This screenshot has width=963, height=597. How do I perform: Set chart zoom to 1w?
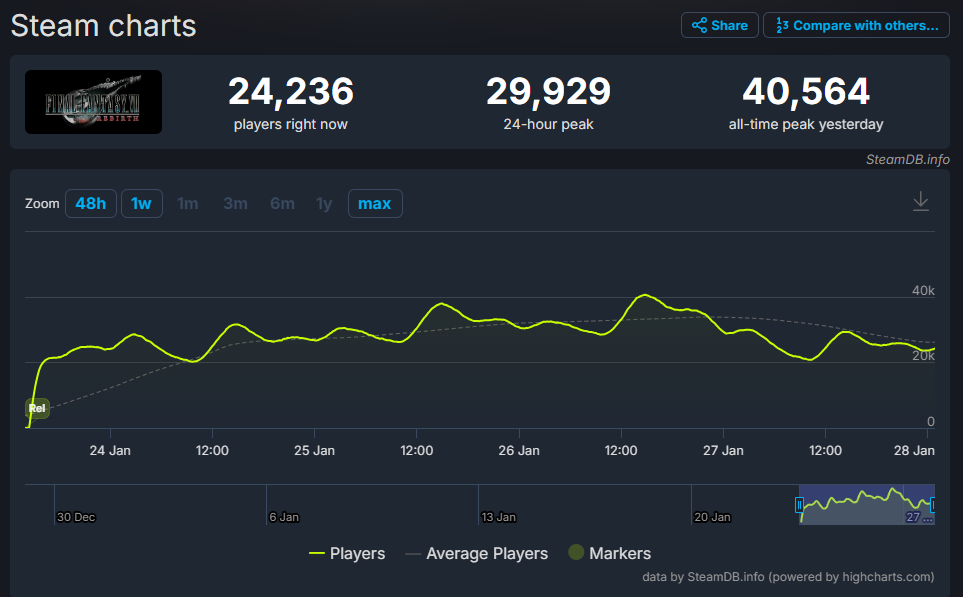pos(141,203)
